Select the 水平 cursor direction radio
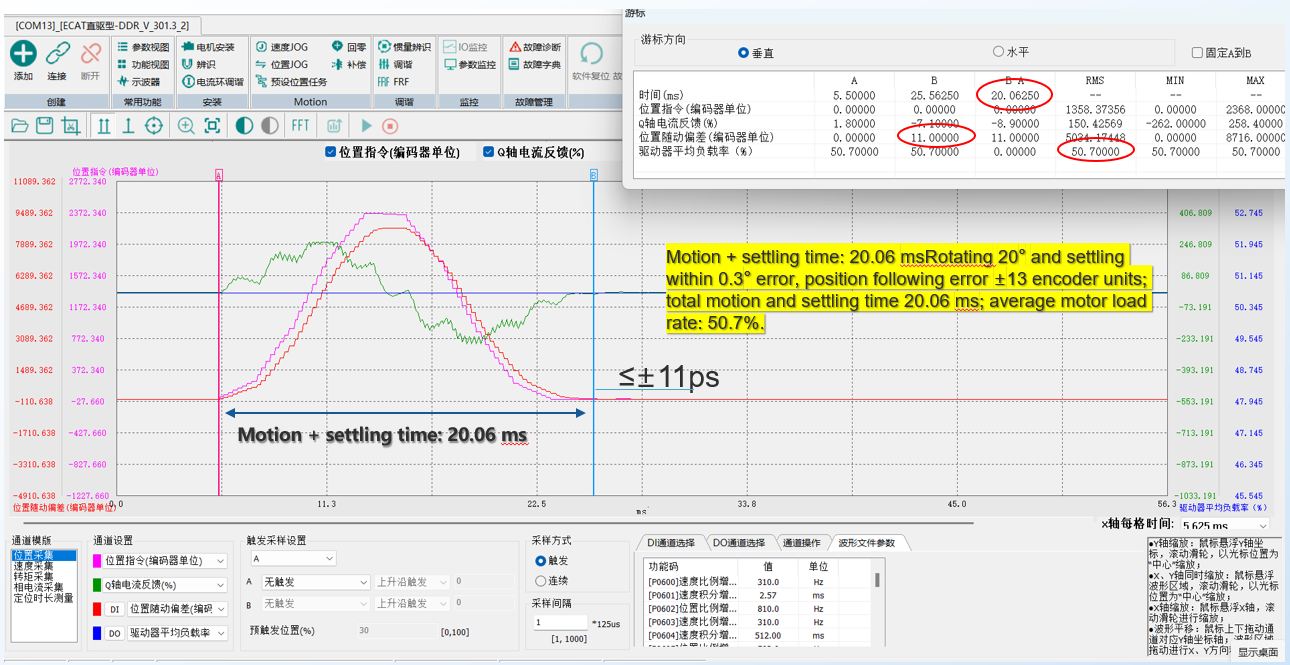1290x665 pixels. pos(998,52)
